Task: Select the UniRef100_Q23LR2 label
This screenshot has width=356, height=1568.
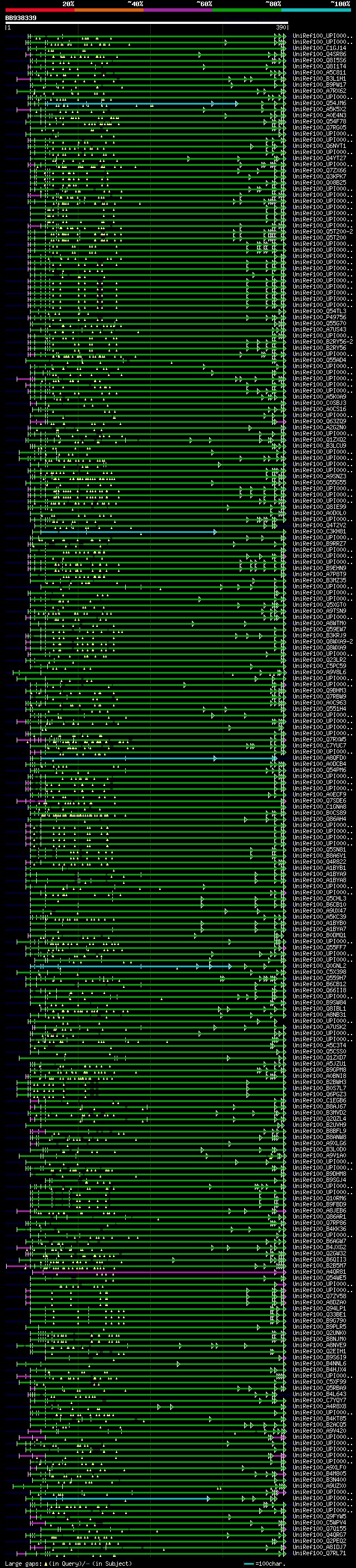Action: (x=319, y=660)
